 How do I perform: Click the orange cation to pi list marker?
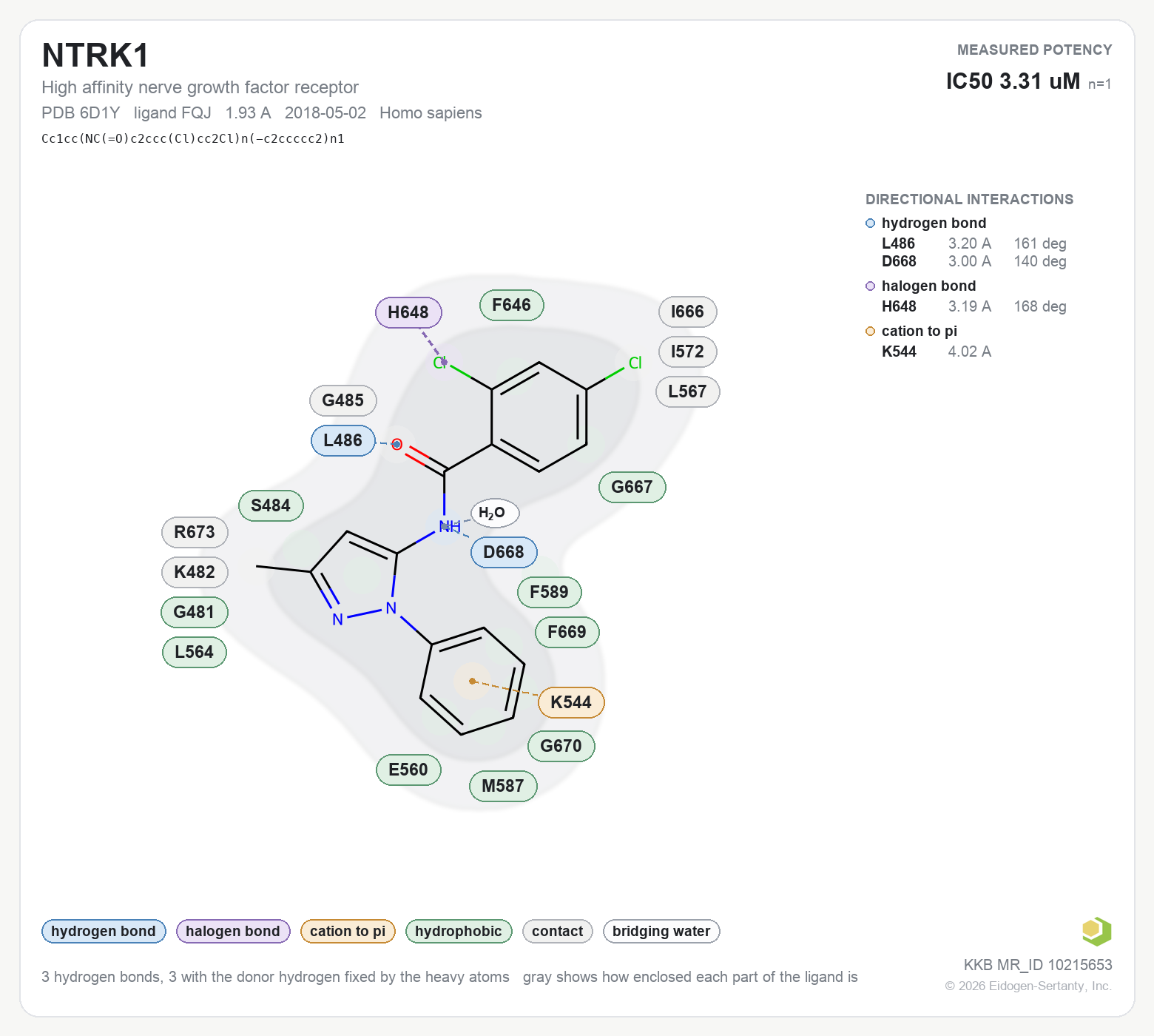click(871, 332)
